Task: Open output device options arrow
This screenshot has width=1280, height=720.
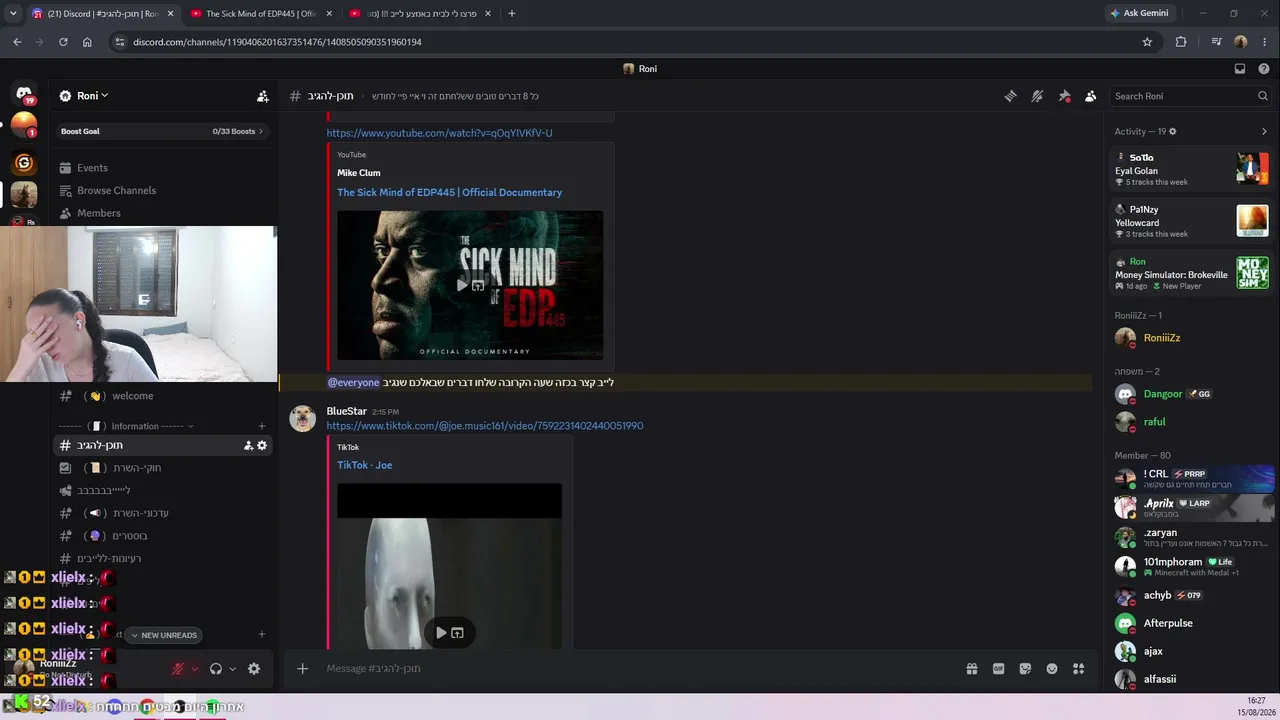Action: click(x=232, y=669)
